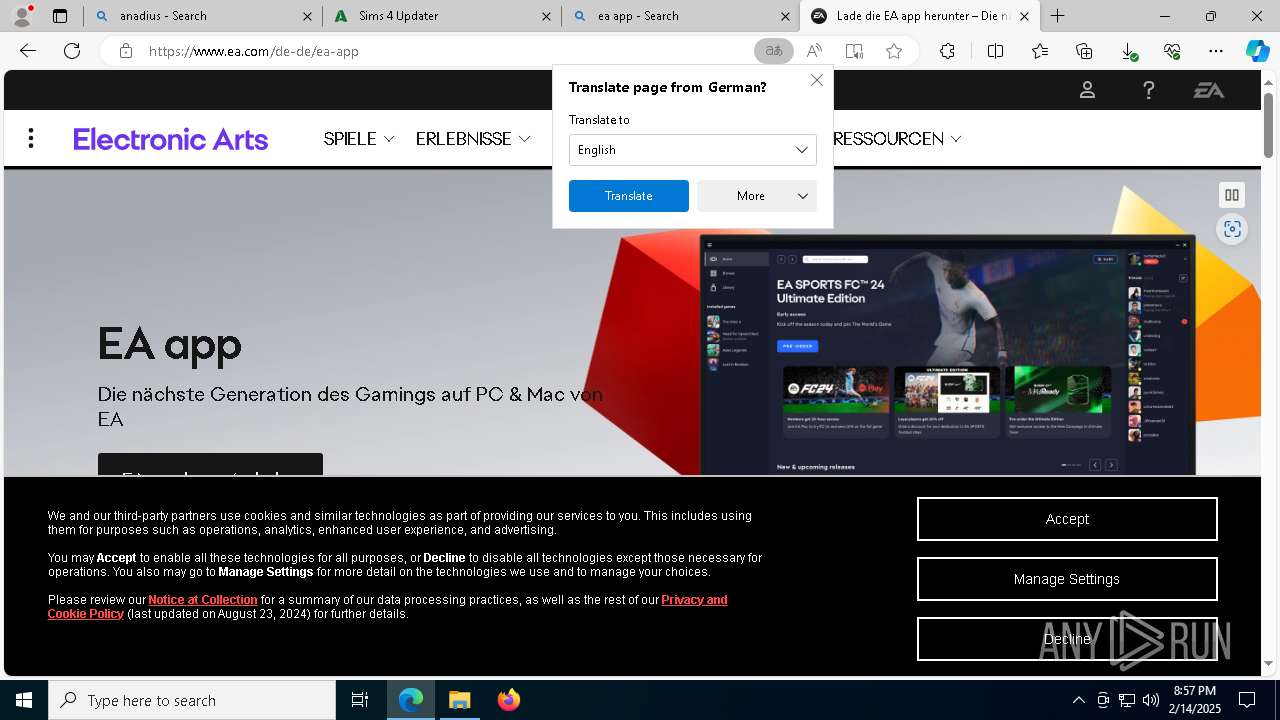The image size is (1280, 720).
Task: Open the browser profile avatar icon
Action: pyautogui.click(x=21, y=15)
